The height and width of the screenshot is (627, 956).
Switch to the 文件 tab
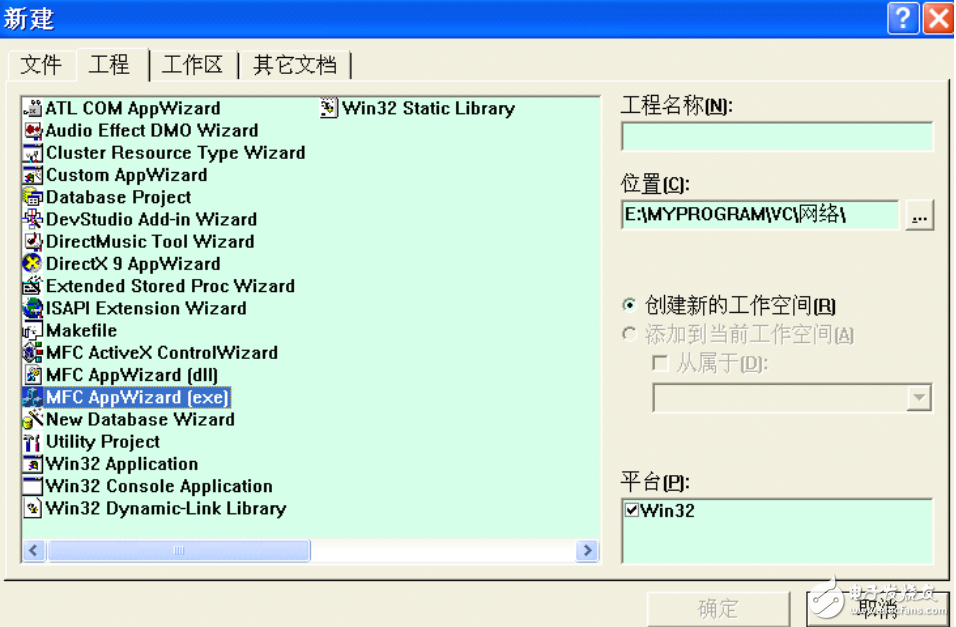pyautogui.click(x=42, y=64)
